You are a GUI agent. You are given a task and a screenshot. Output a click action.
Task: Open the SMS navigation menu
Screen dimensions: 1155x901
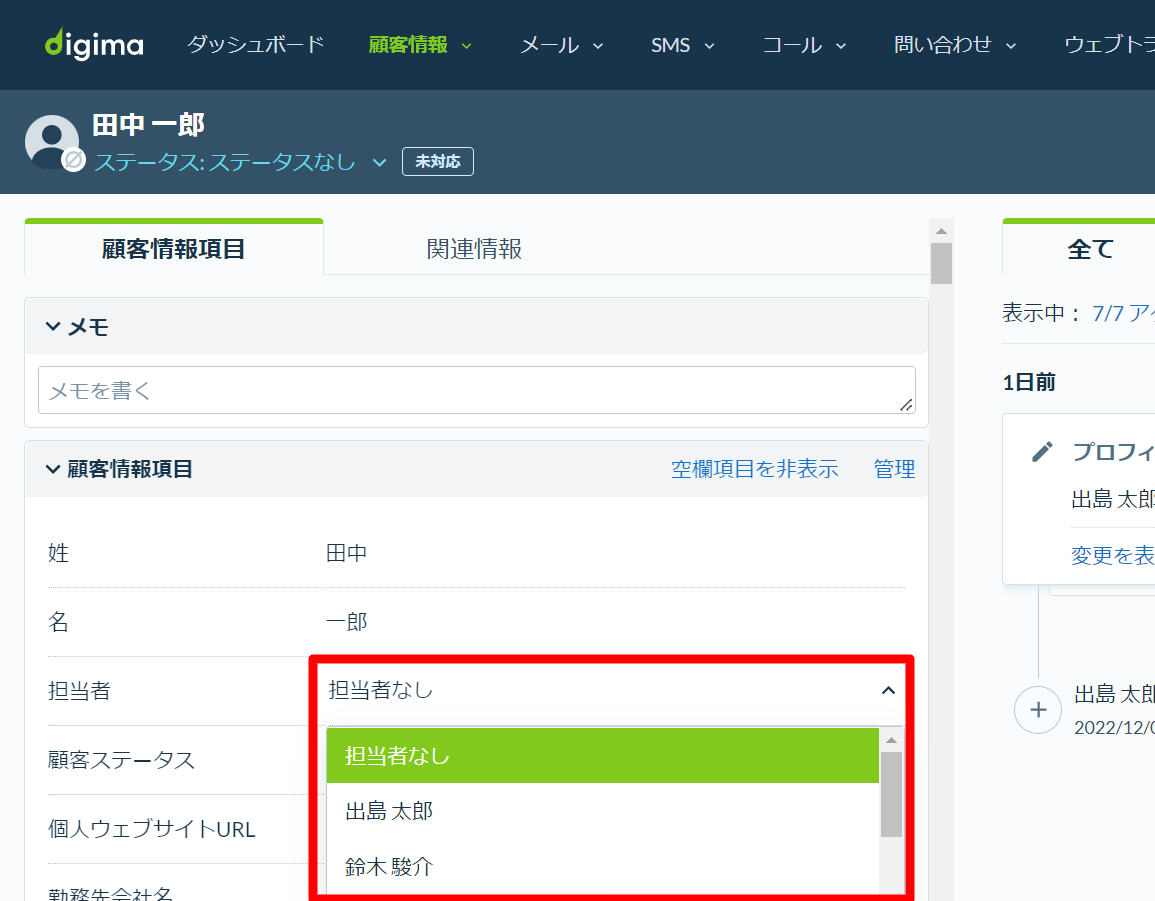click(x=682, y=45)
